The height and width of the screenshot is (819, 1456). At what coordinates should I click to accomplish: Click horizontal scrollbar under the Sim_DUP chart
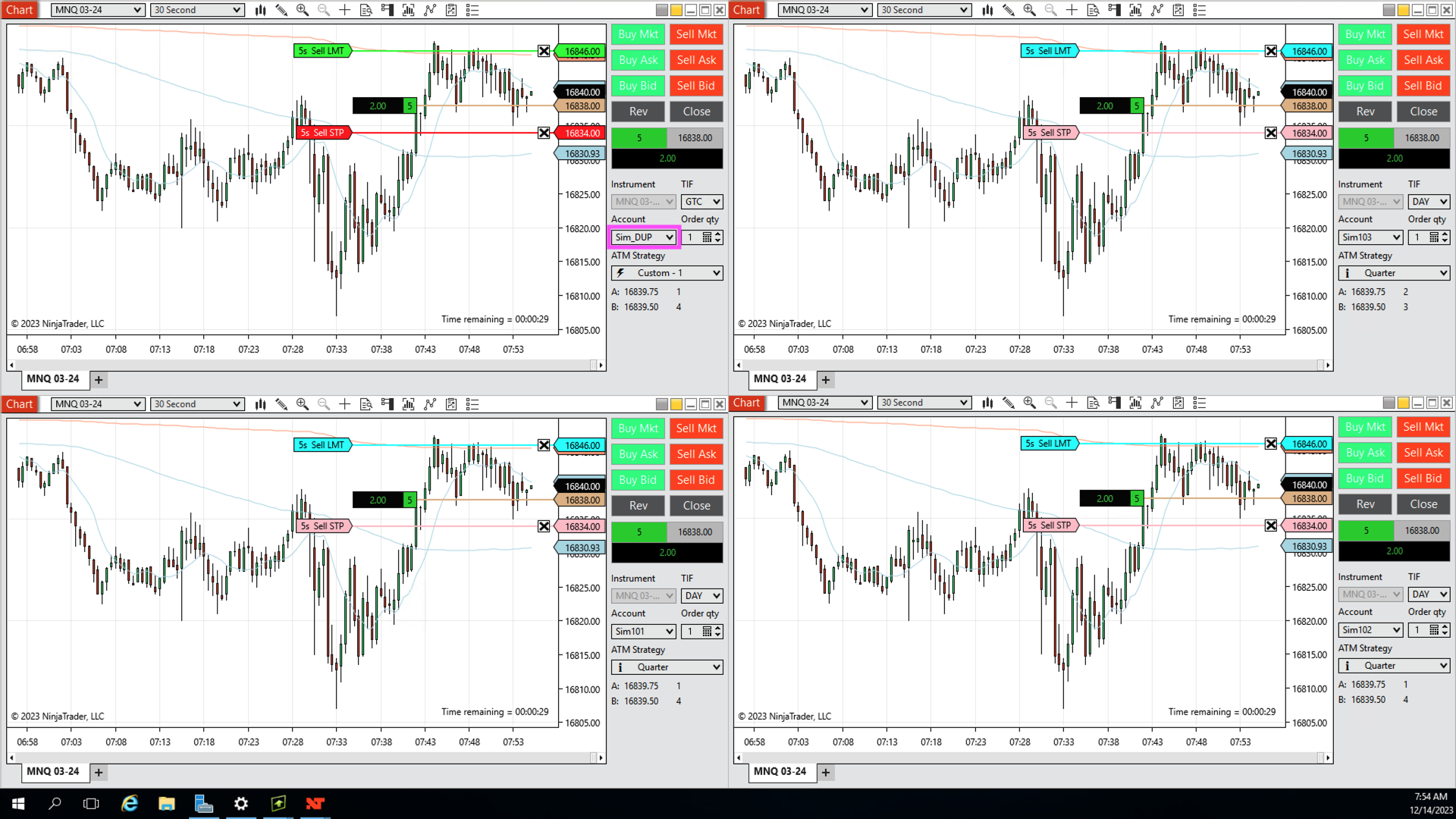(306, 366)
